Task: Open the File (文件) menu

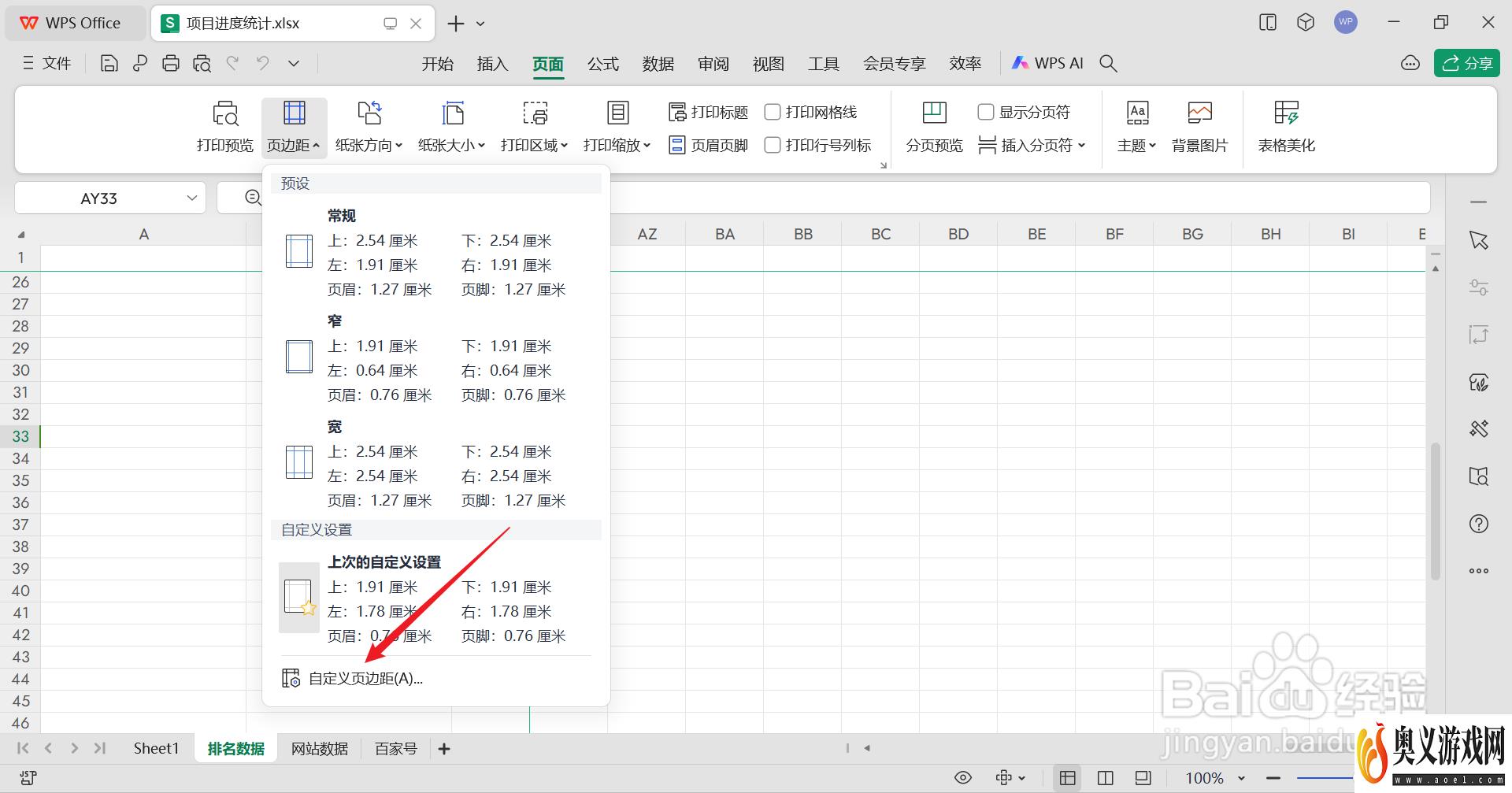Action: tap(46, 64)
